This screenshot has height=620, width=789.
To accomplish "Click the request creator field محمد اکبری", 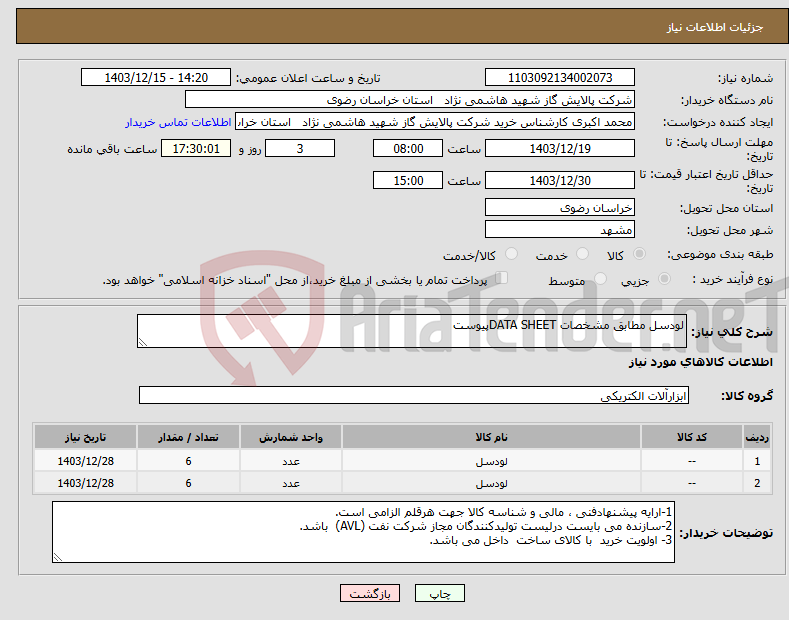I will (435, 122).
